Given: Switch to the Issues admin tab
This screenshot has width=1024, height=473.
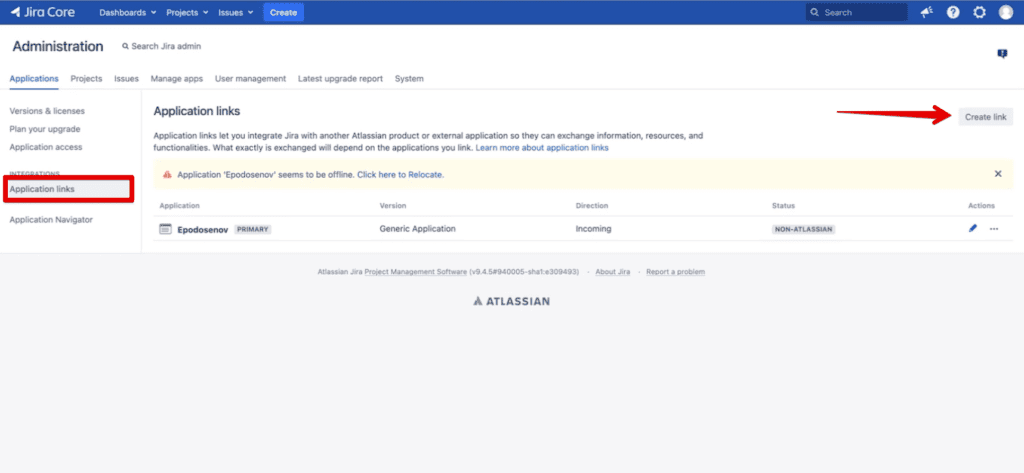Looking at the screenshot, I should (x=127, y=78).
